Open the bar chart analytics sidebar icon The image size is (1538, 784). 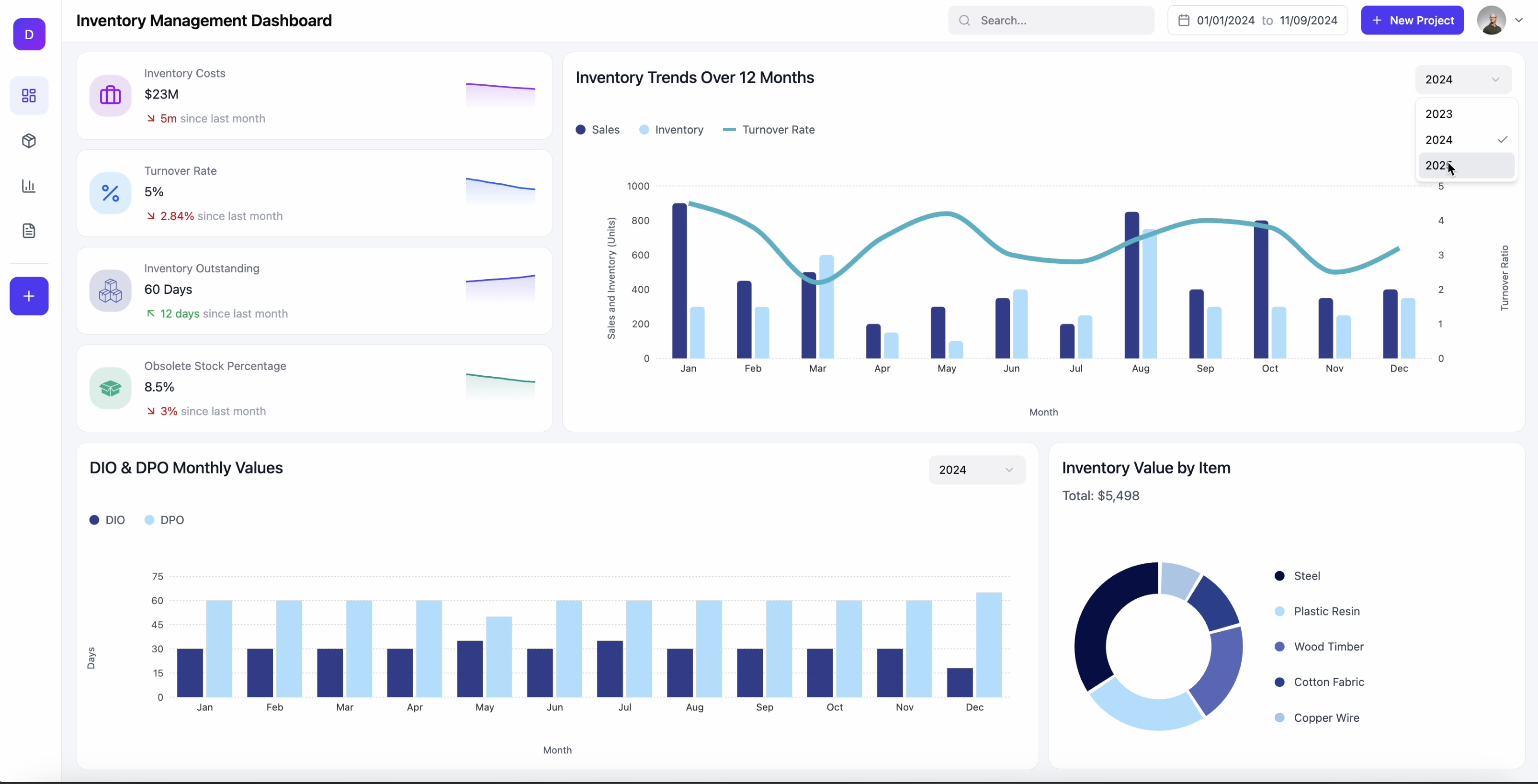coord(29,186)
